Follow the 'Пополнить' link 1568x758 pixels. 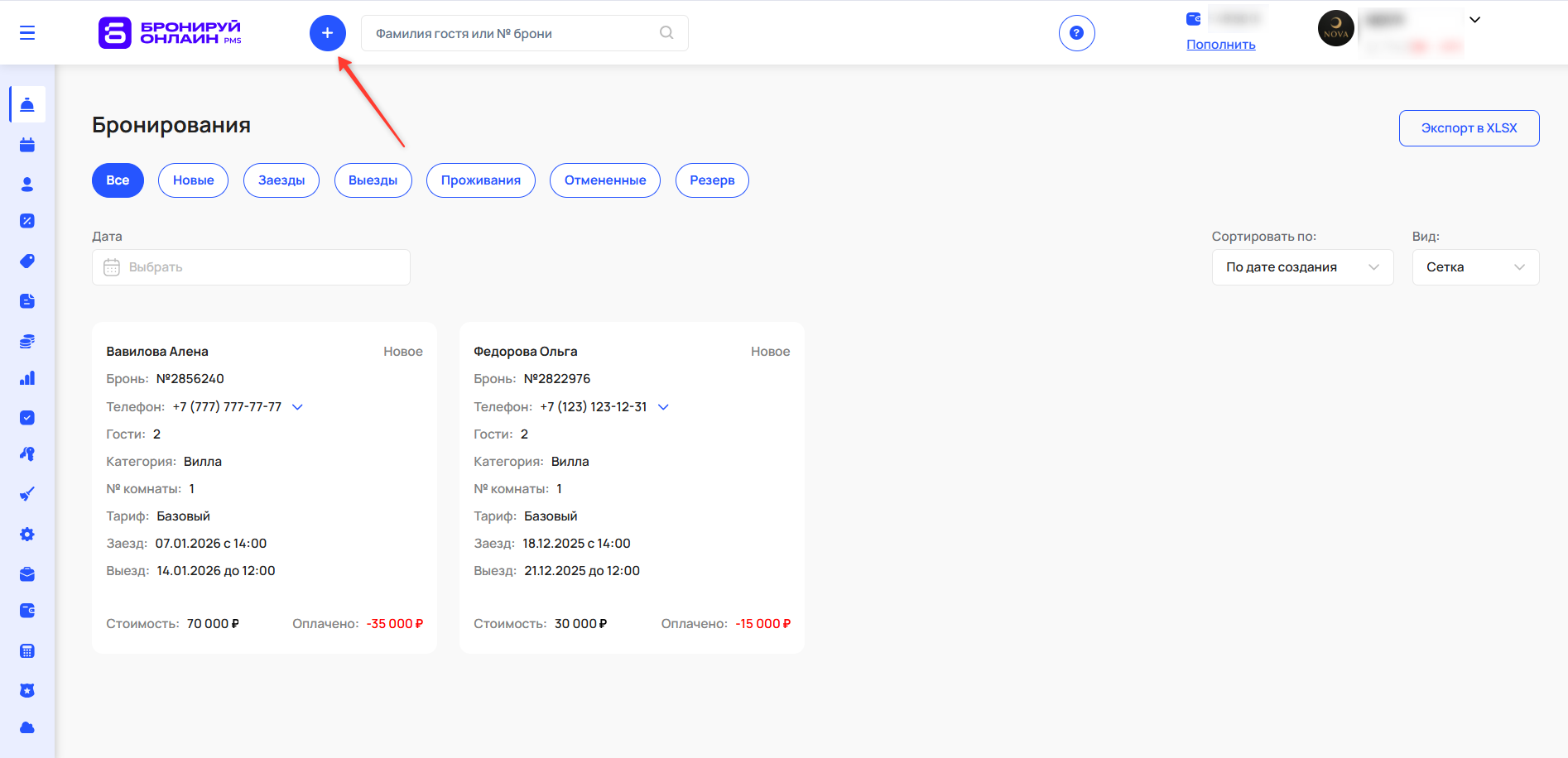click(1220, 45)
